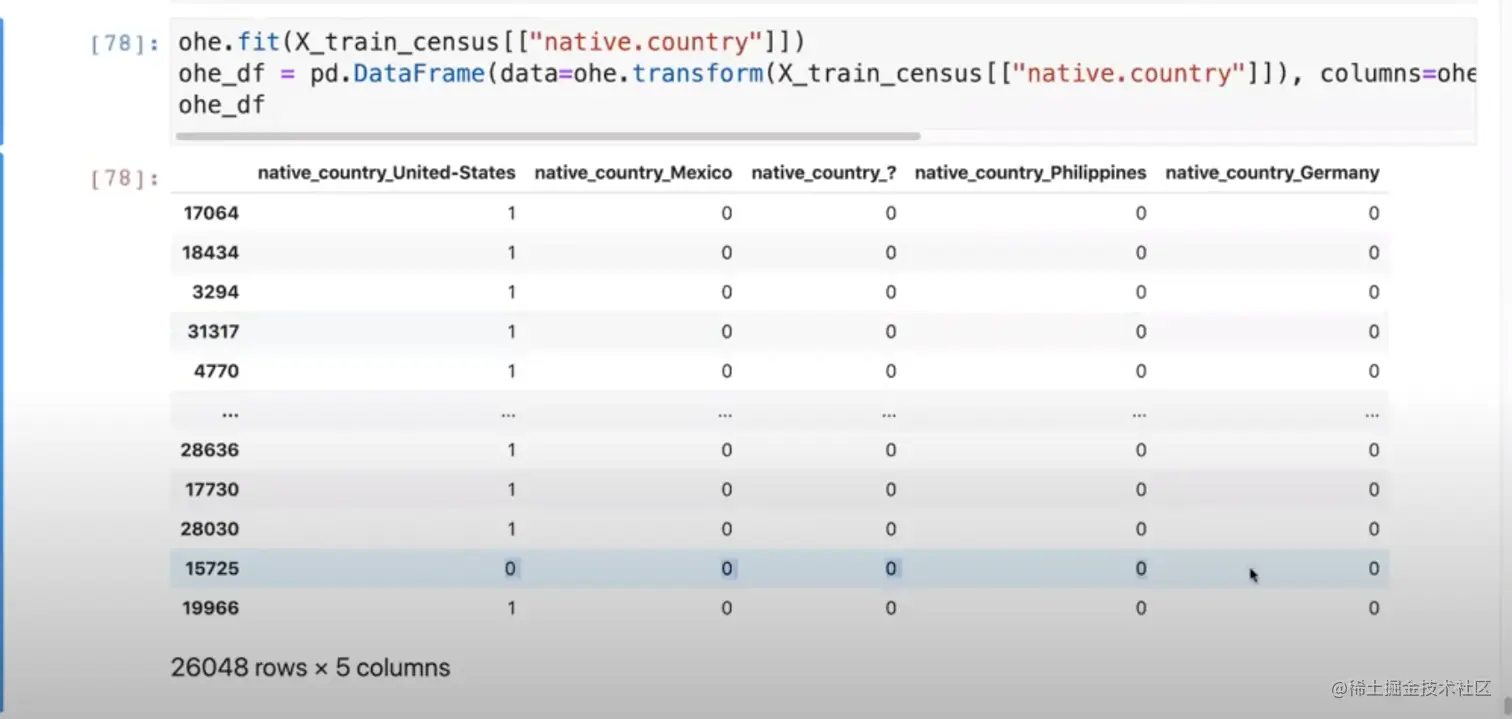Click the input prompt [78] of the code cell
The height and width of the screenshot is (719, 1512).
click(125, 44)
